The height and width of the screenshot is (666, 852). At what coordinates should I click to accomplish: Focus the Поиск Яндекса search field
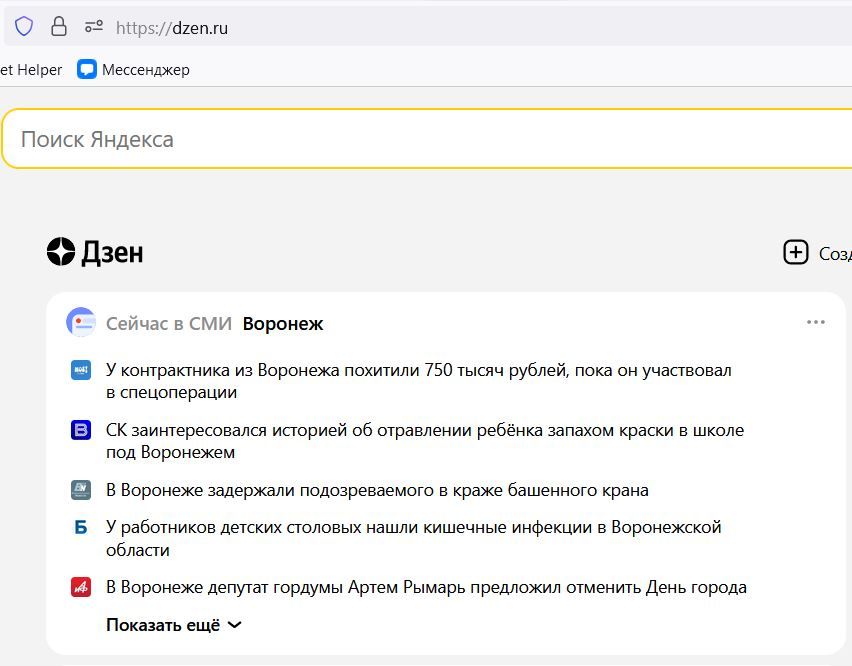click(x=400, y=139)
